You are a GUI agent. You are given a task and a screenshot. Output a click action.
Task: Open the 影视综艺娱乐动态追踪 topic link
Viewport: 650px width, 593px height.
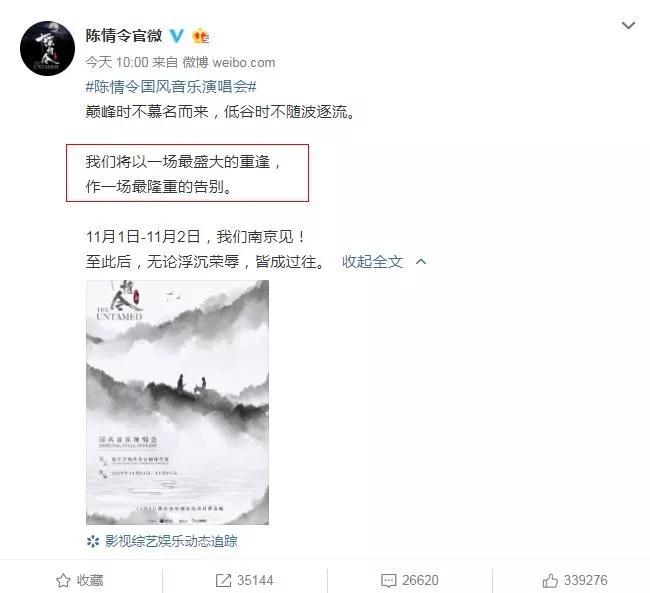pos(171,541)
